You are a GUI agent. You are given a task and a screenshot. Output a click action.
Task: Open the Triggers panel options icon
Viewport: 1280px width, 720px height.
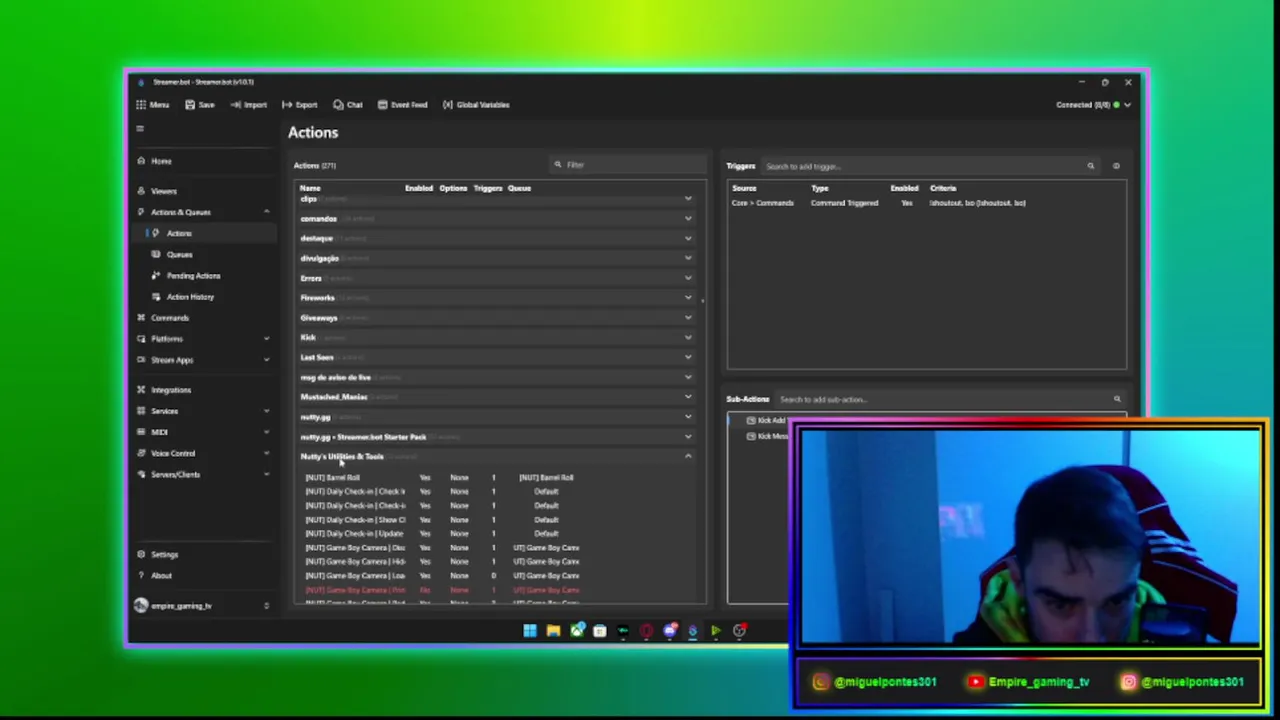(1116, 166)
